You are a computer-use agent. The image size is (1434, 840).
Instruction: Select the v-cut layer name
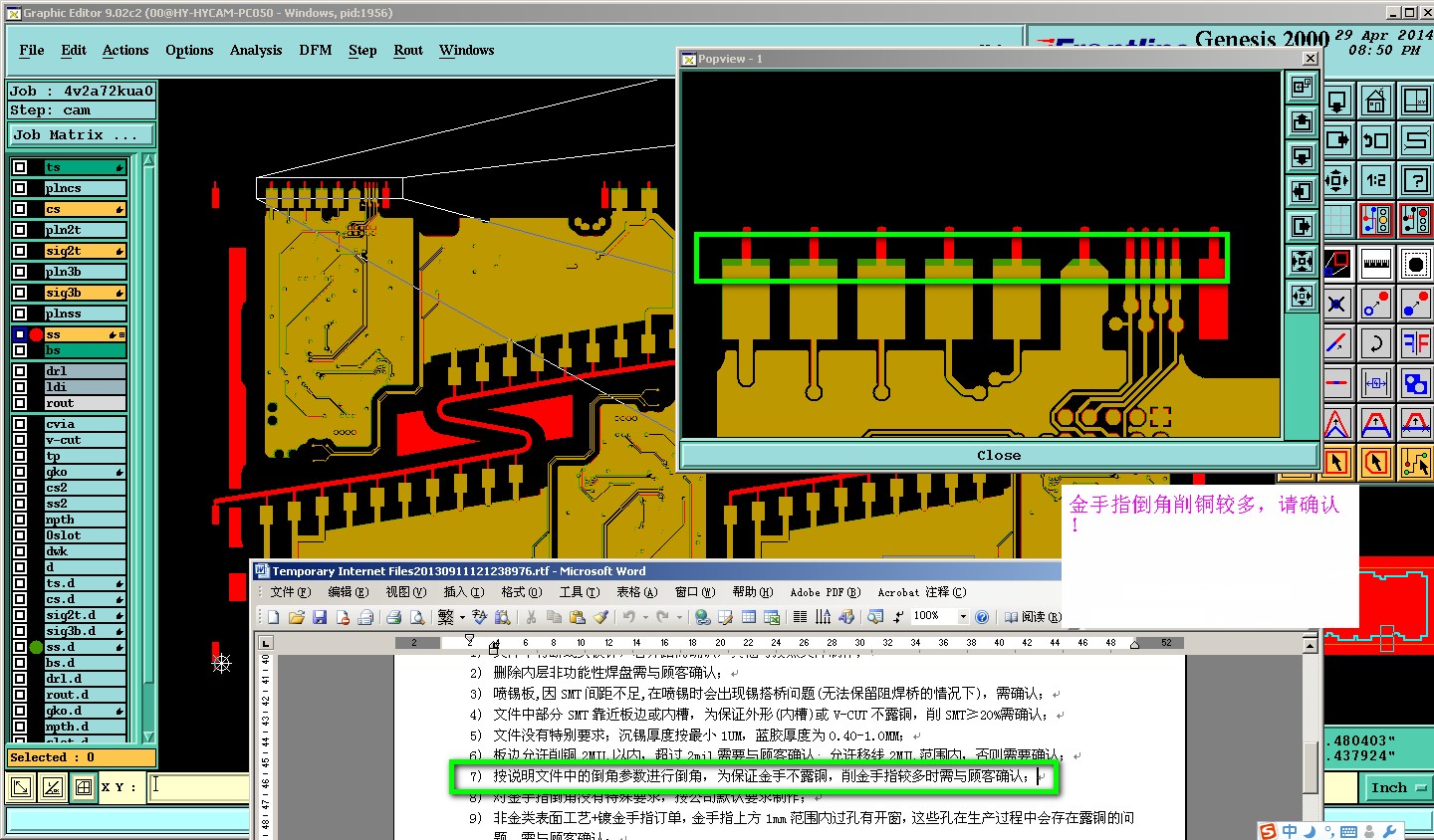click(85, 440)
